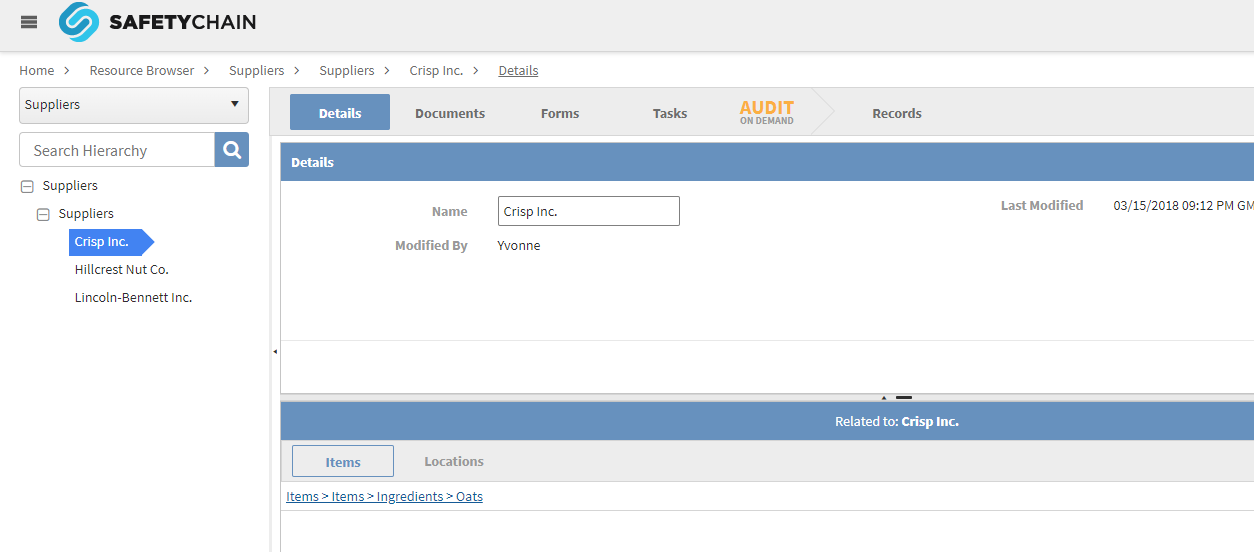Select the Items related tab

coord(343,461)
